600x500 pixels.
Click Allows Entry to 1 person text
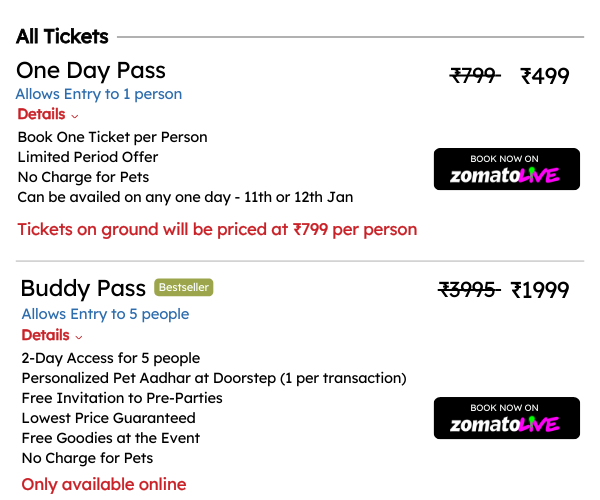coord(99,94)
